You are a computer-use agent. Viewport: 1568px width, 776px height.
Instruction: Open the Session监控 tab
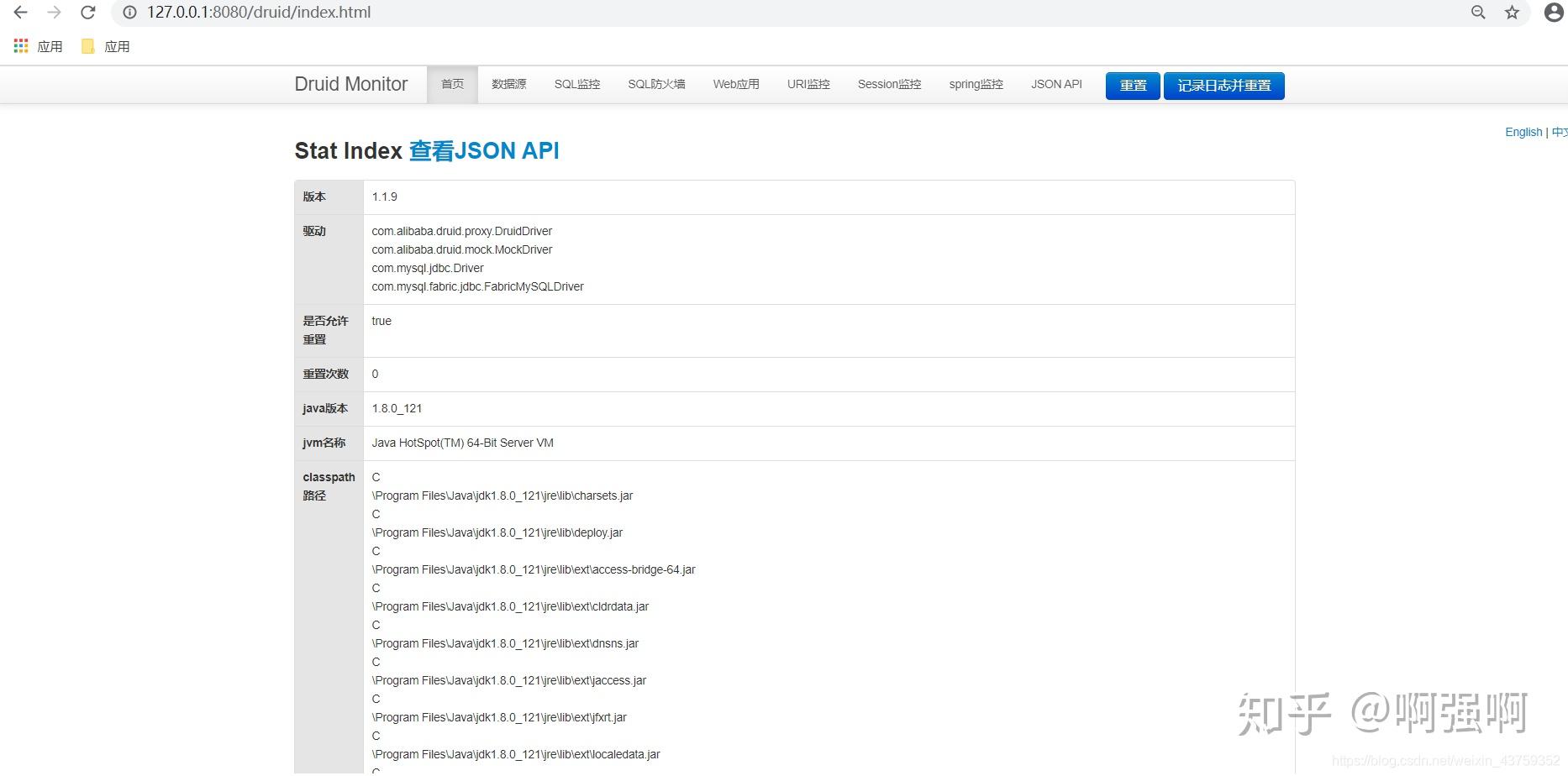(x=889, y=84)
